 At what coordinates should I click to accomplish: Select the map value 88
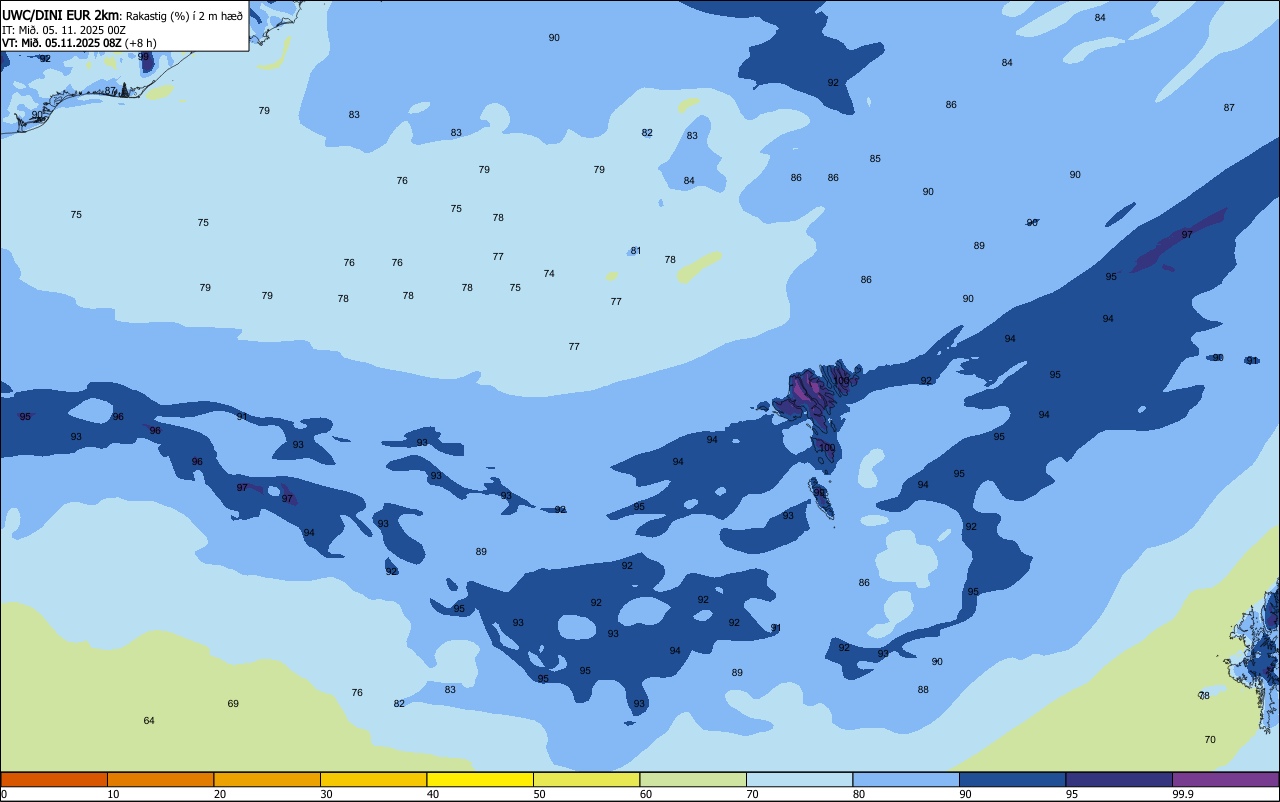pos(923,690)
